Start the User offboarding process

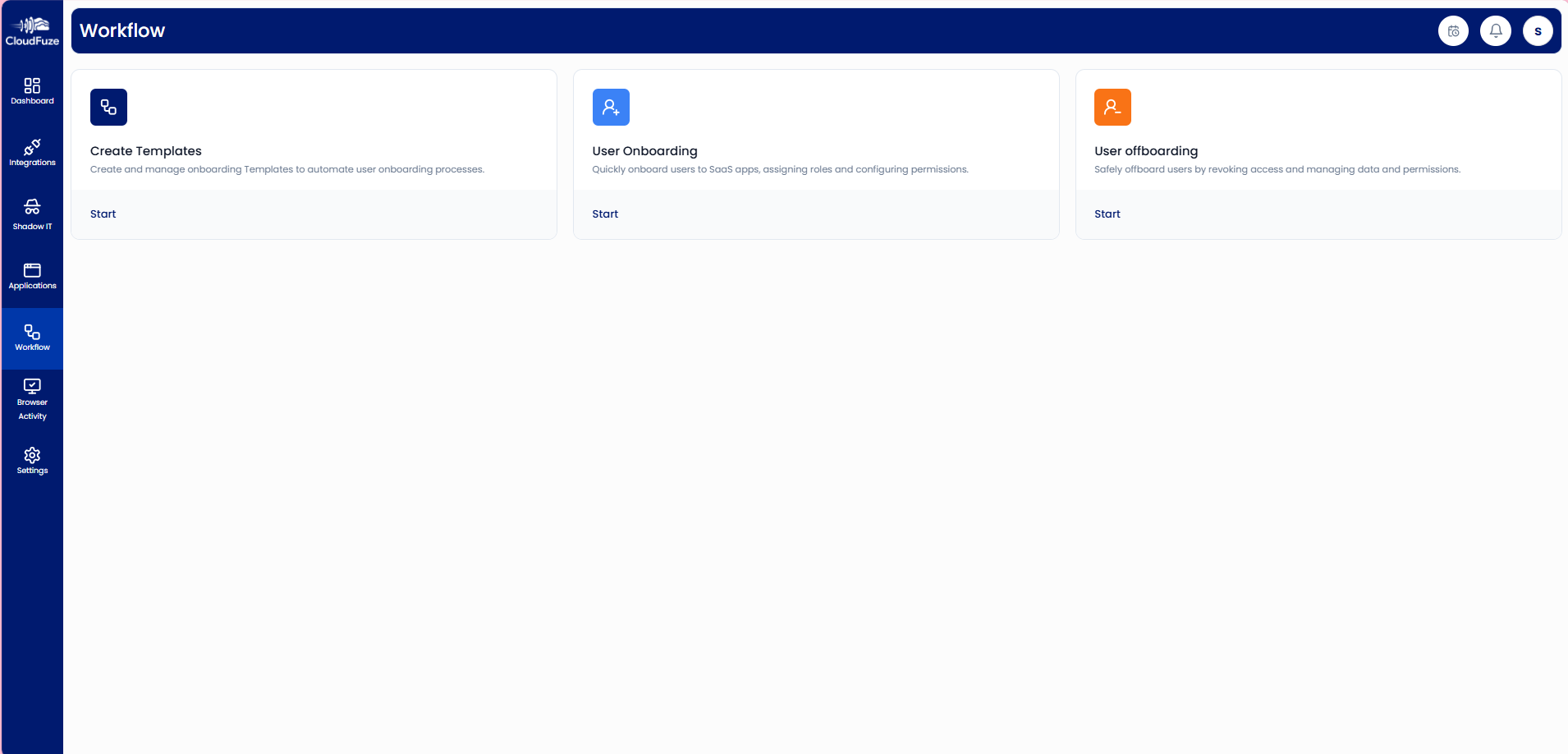1107,214
